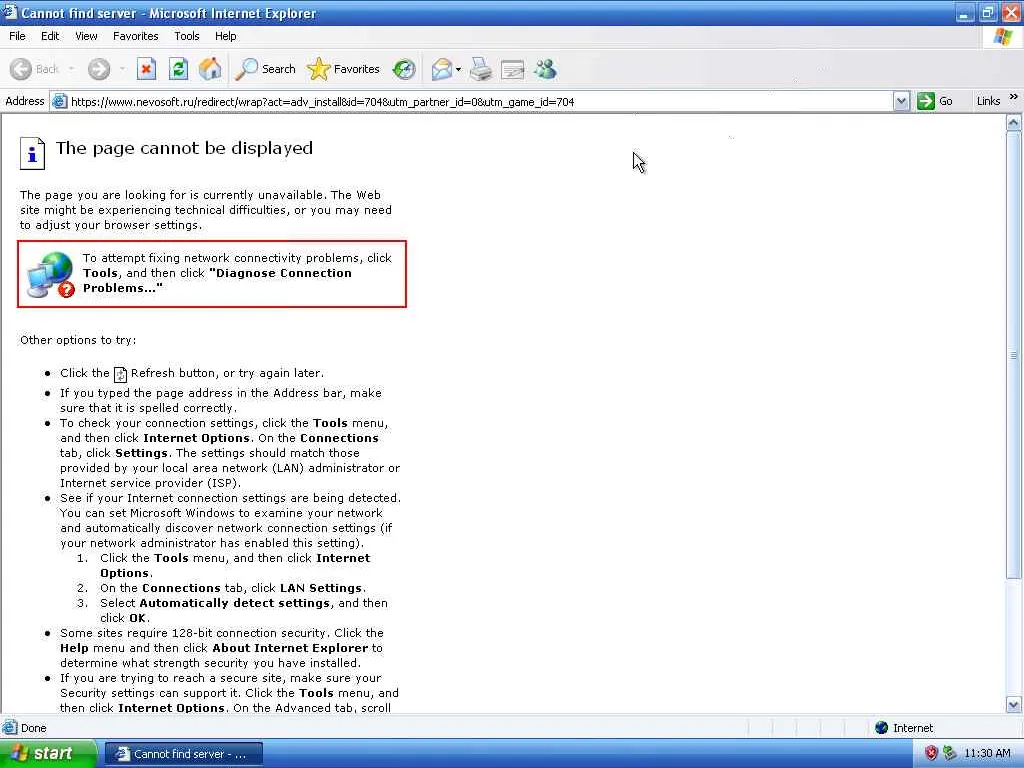Select the Cannot find server taskbar button
Screen dimensions: 1024x768
[184, 754]
